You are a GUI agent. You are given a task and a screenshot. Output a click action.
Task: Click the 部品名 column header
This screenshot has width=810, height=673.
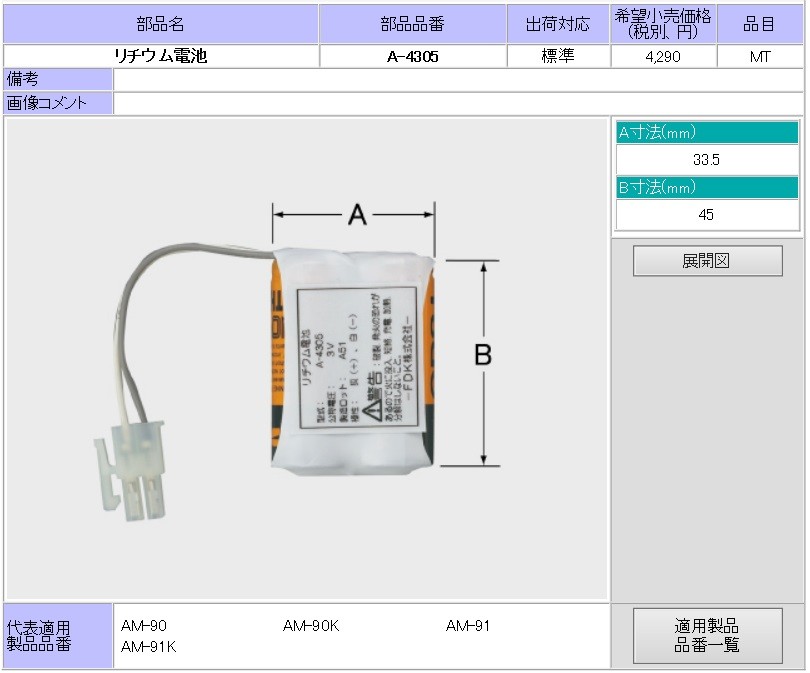coord(161,24)
